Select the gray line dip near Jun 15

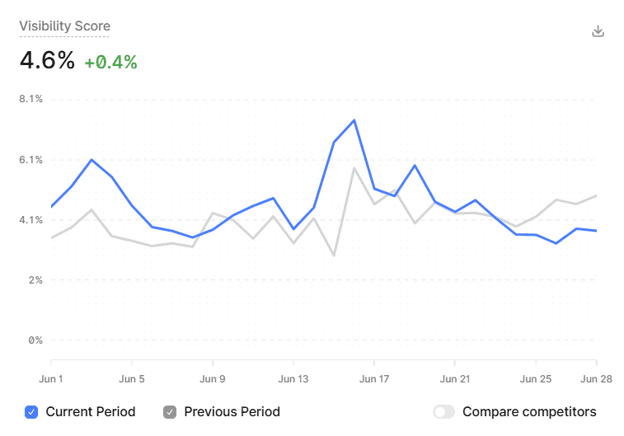pos(334,255)
